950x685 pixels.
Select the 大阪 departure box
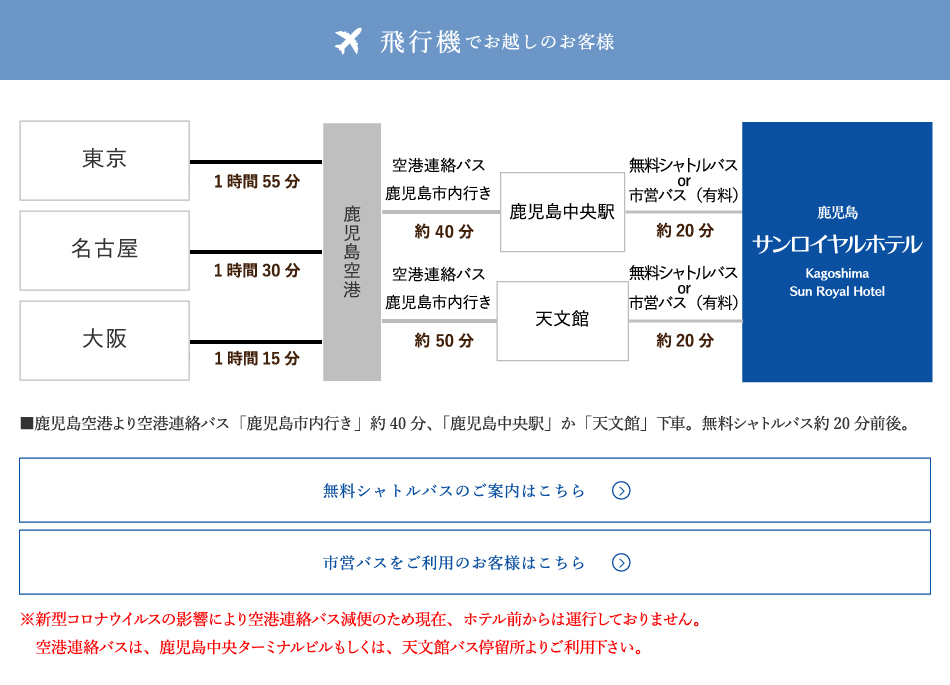pyautogui.click(x=105, y=340)
